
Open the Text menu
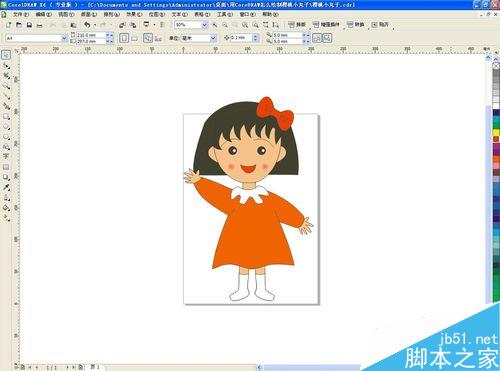[180, 14]
